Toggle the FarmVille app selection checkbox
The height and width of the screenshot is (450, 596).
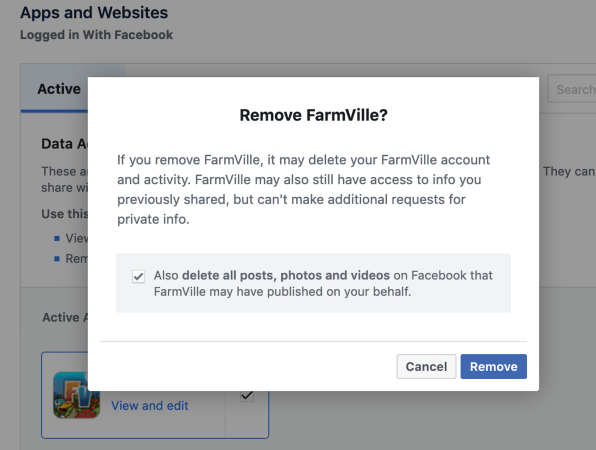click(x=247, y=395)
